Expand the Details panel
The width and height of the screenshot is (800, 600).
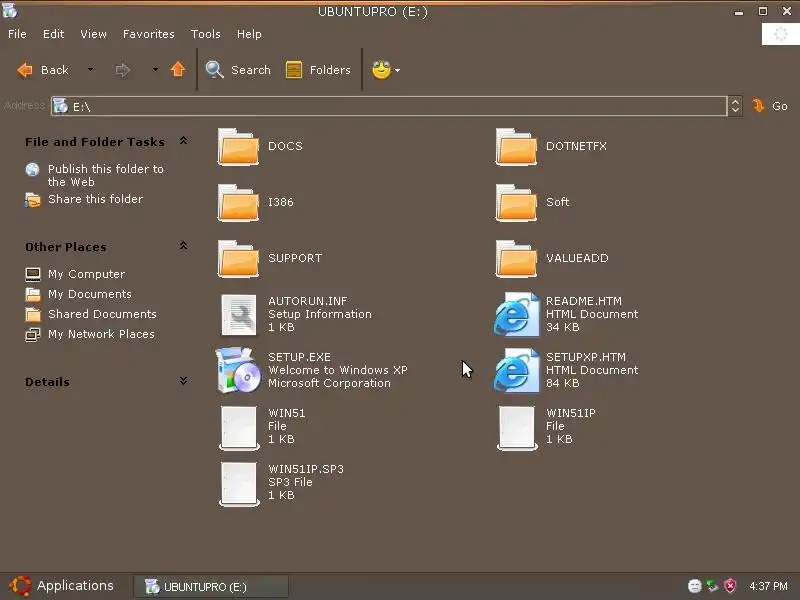coord(183,381)
